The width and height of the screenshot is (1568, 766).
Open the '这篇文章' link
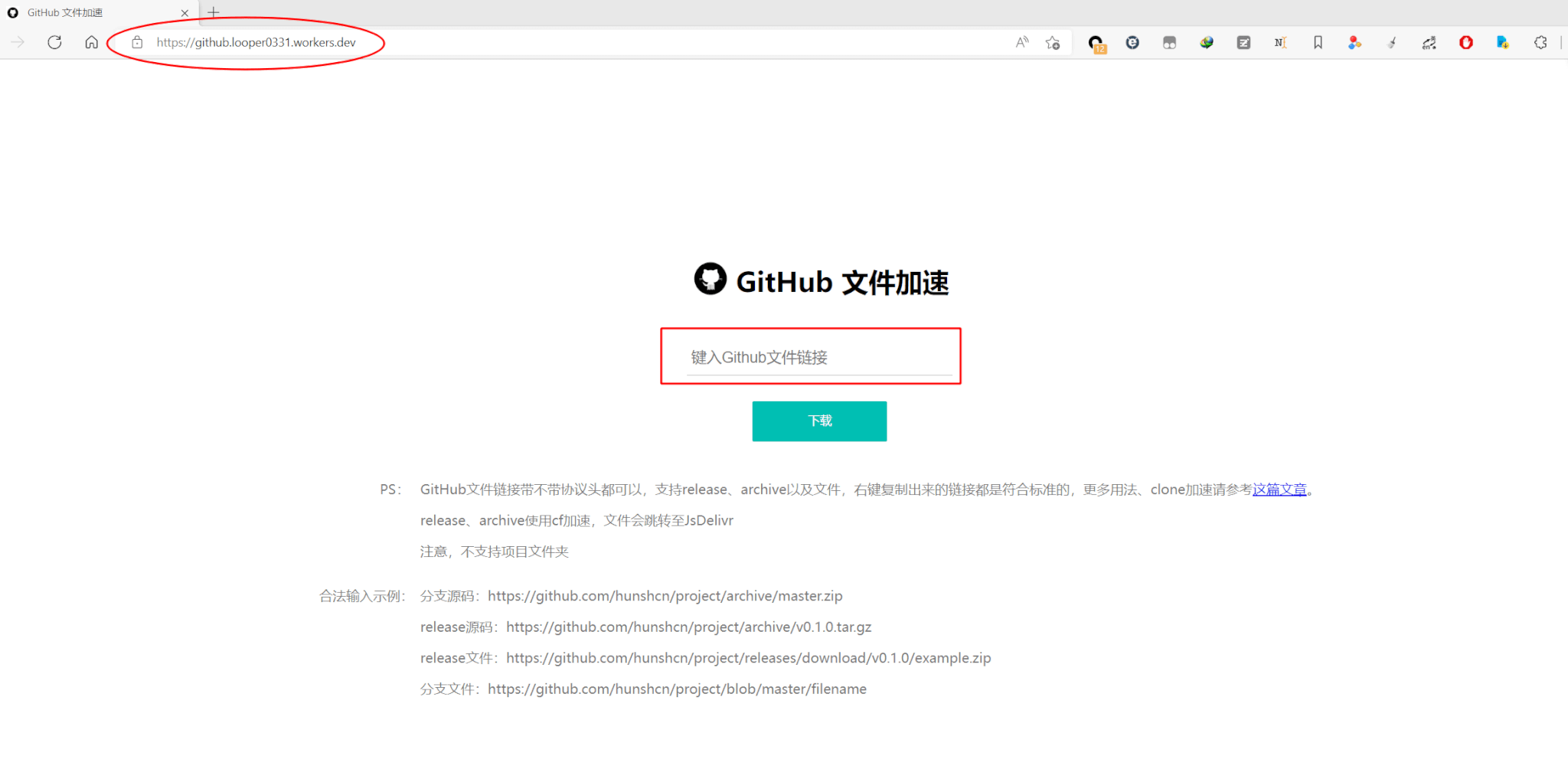1279,489
